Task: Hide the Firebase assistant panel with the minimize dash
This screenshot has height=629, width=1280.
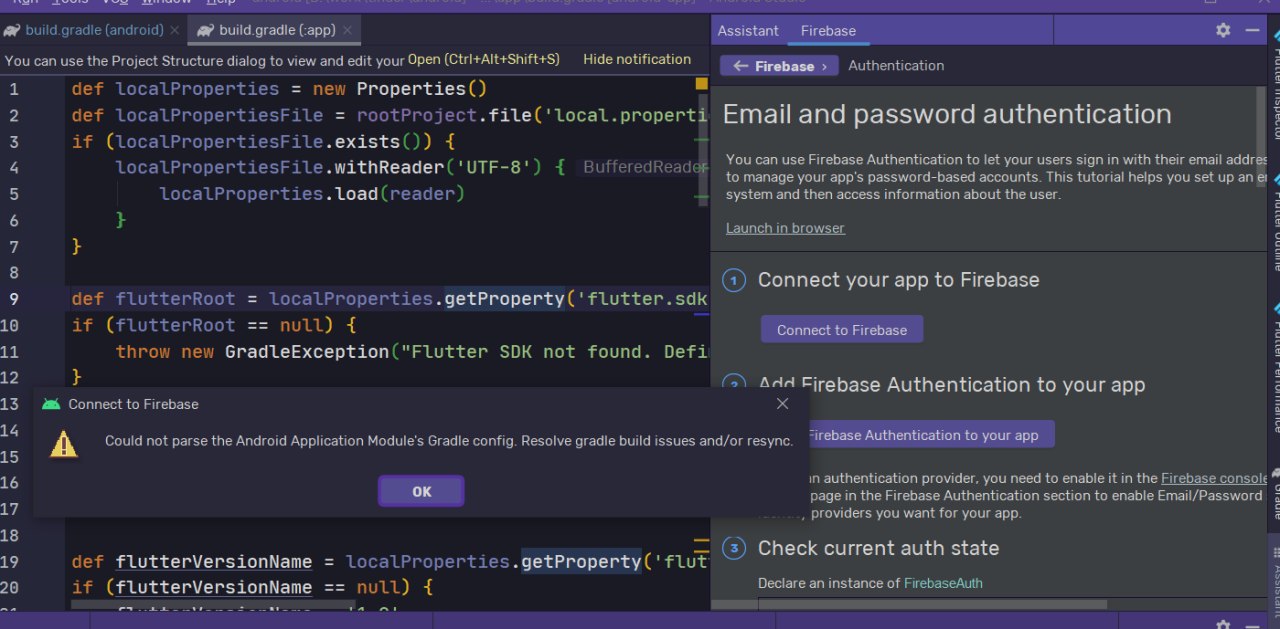Action: coord(1252,30)
